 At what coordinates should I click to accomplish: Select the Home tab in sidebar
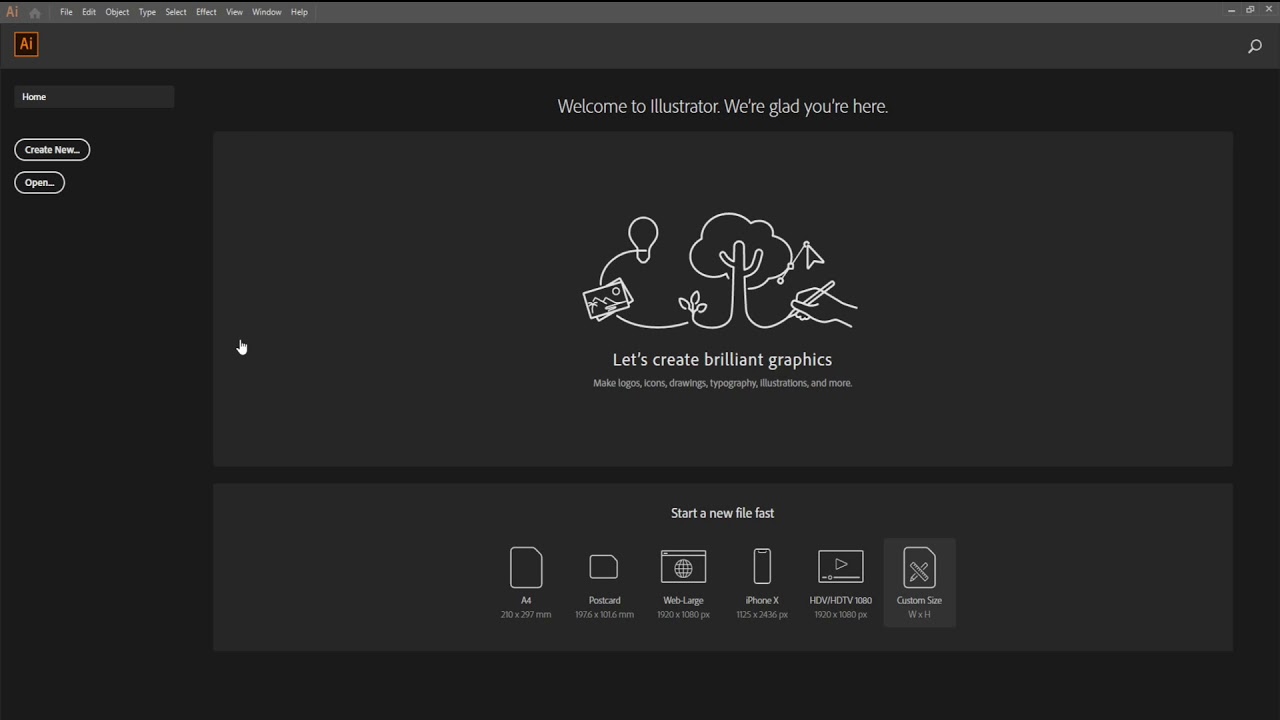click(94, 97)
